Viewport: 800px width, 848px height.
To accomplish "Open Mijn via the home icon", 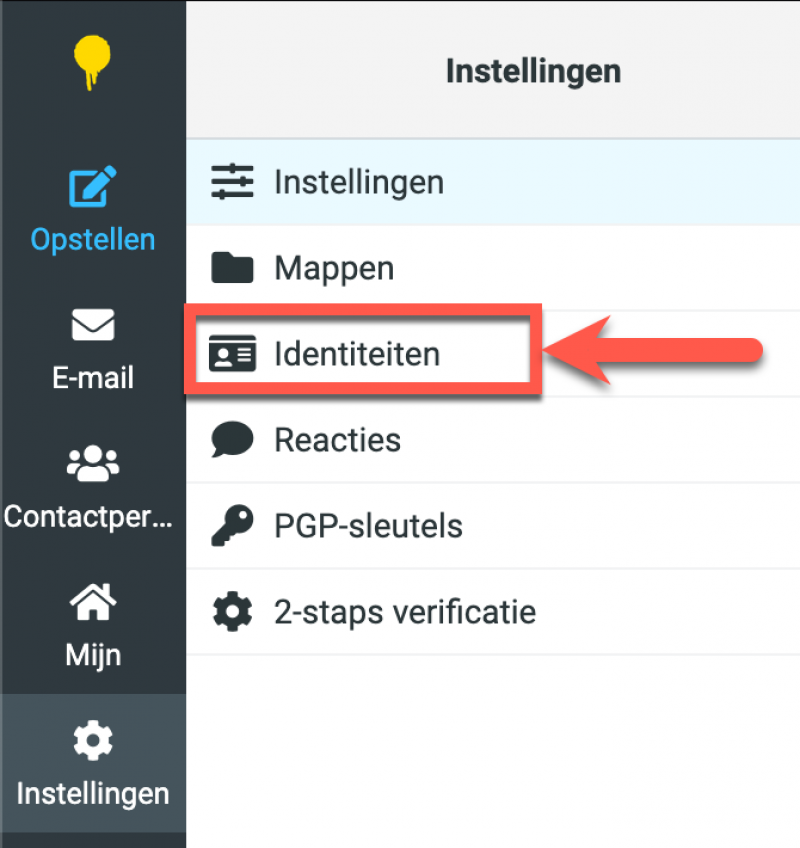I will (93, 600).
